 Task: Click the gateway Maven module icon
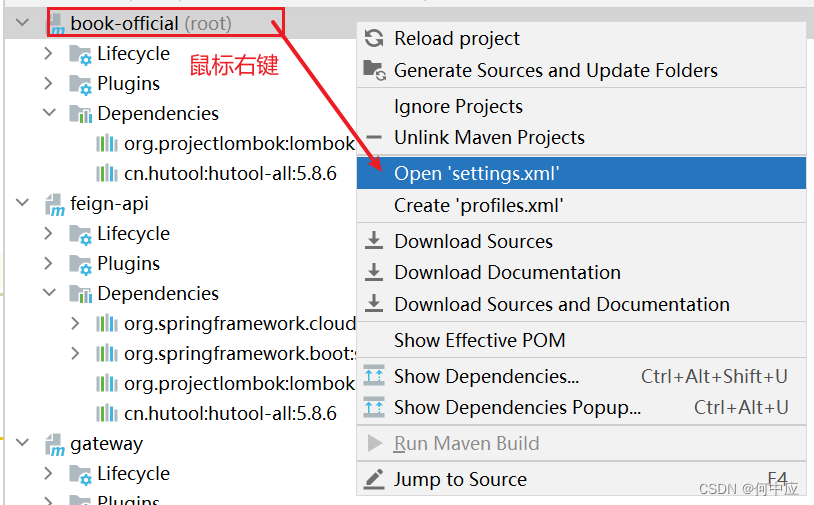(x=55, y=445)
